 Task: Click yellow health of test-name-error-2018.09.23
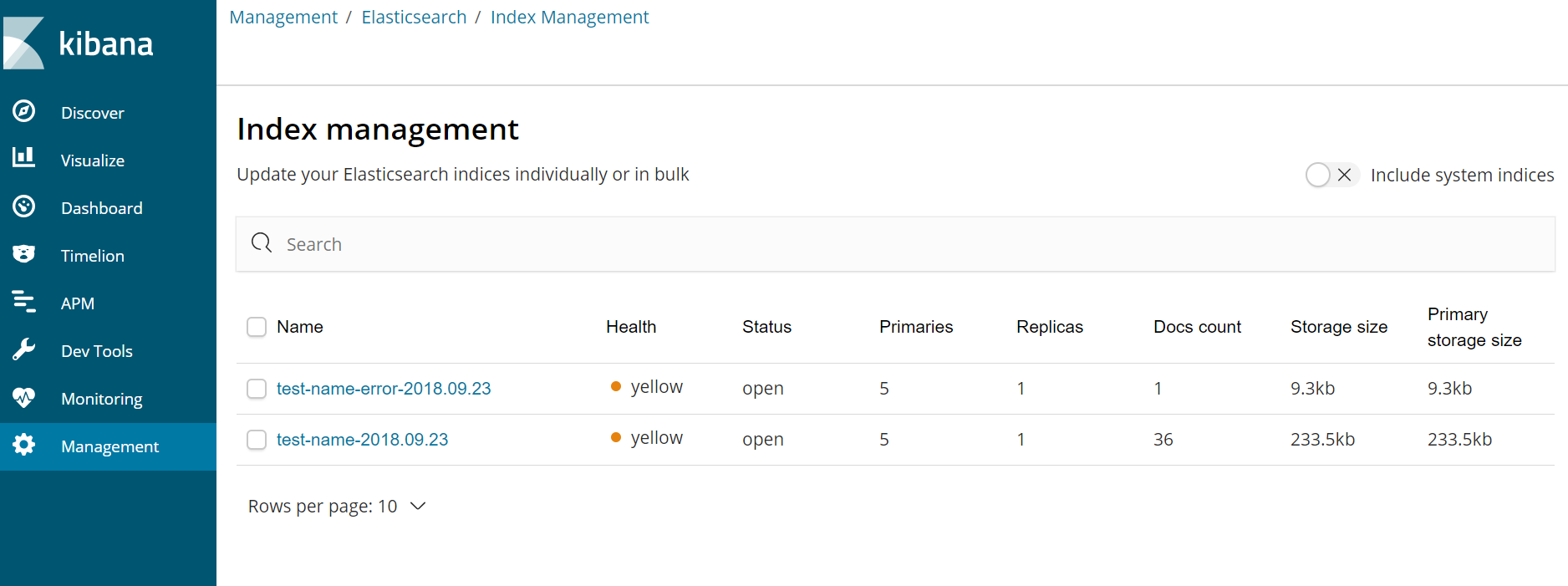(x=647, y=387)
